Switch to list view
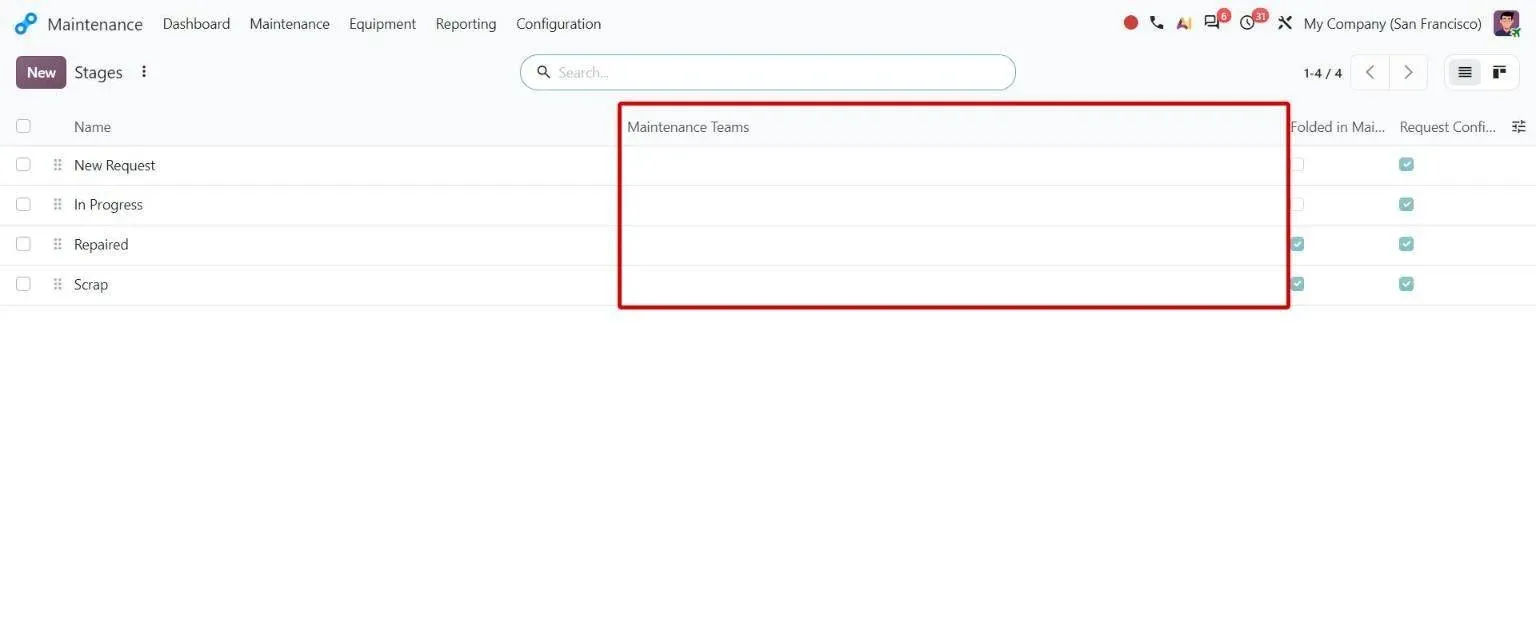The width and height of the screenshot is (1536, 639). pyautogui.click(x=1465, y=72)
